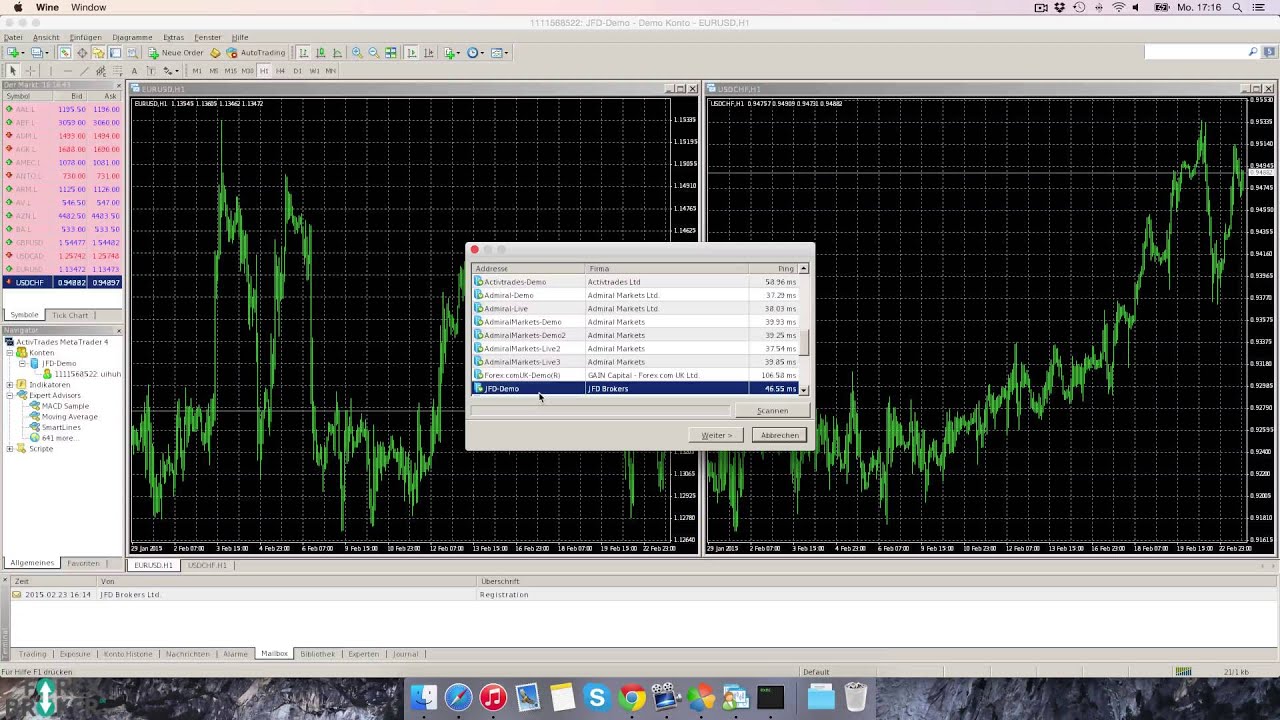Toggle the AutoTrading button
This screenshot has height=720, width=1280.
click(255, 52)
